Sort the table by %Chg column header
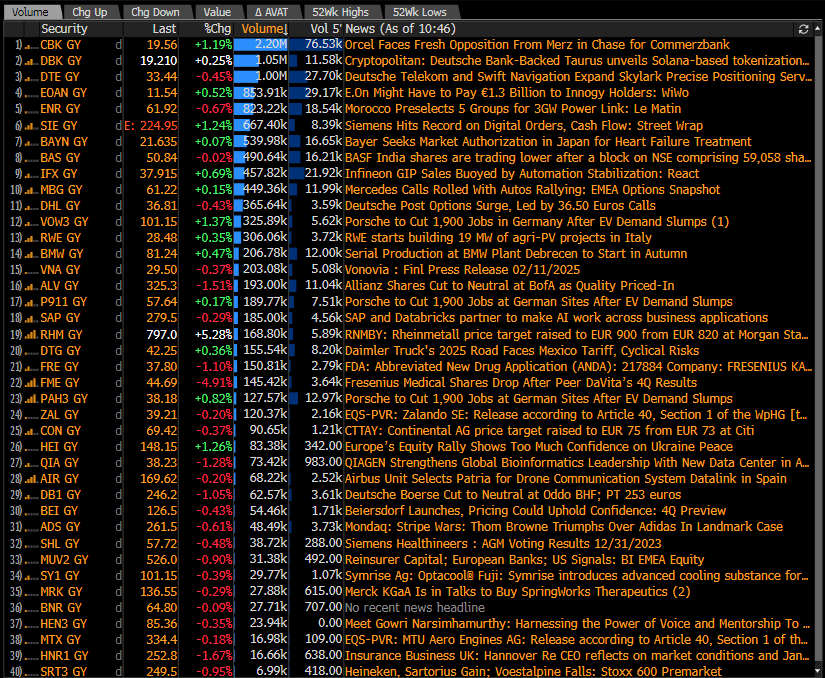825x678 pixels. coord(217,29)
